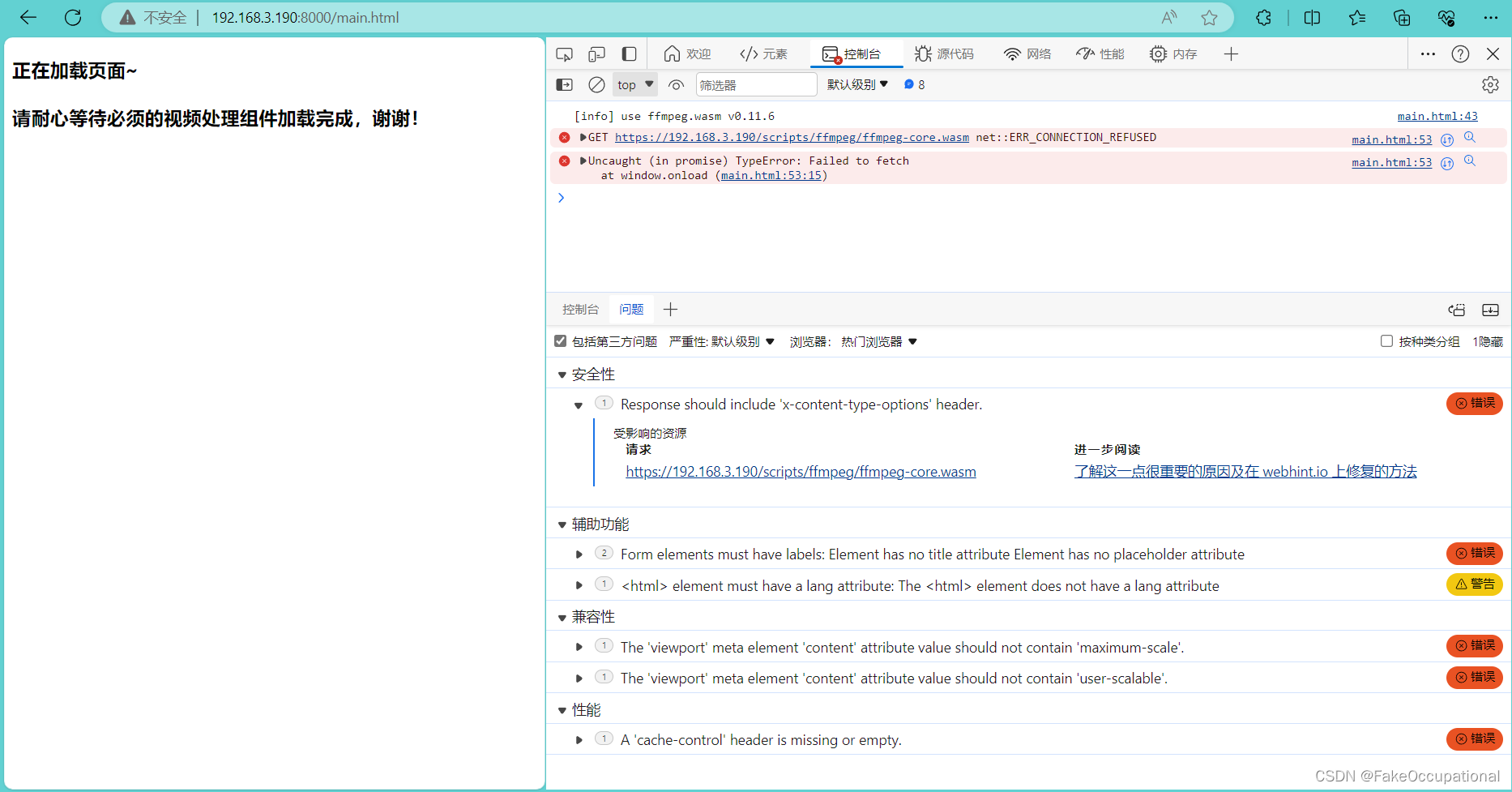Expand the viewport user-scalable issue
1512x792 pixels.
pyautogui.click(x=579, y=678)
